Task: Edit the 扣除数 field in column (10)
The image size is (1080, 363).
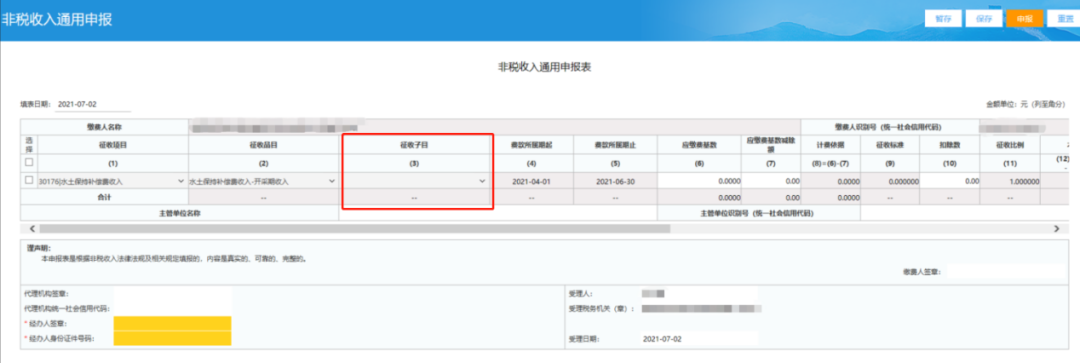Action: 950,180
